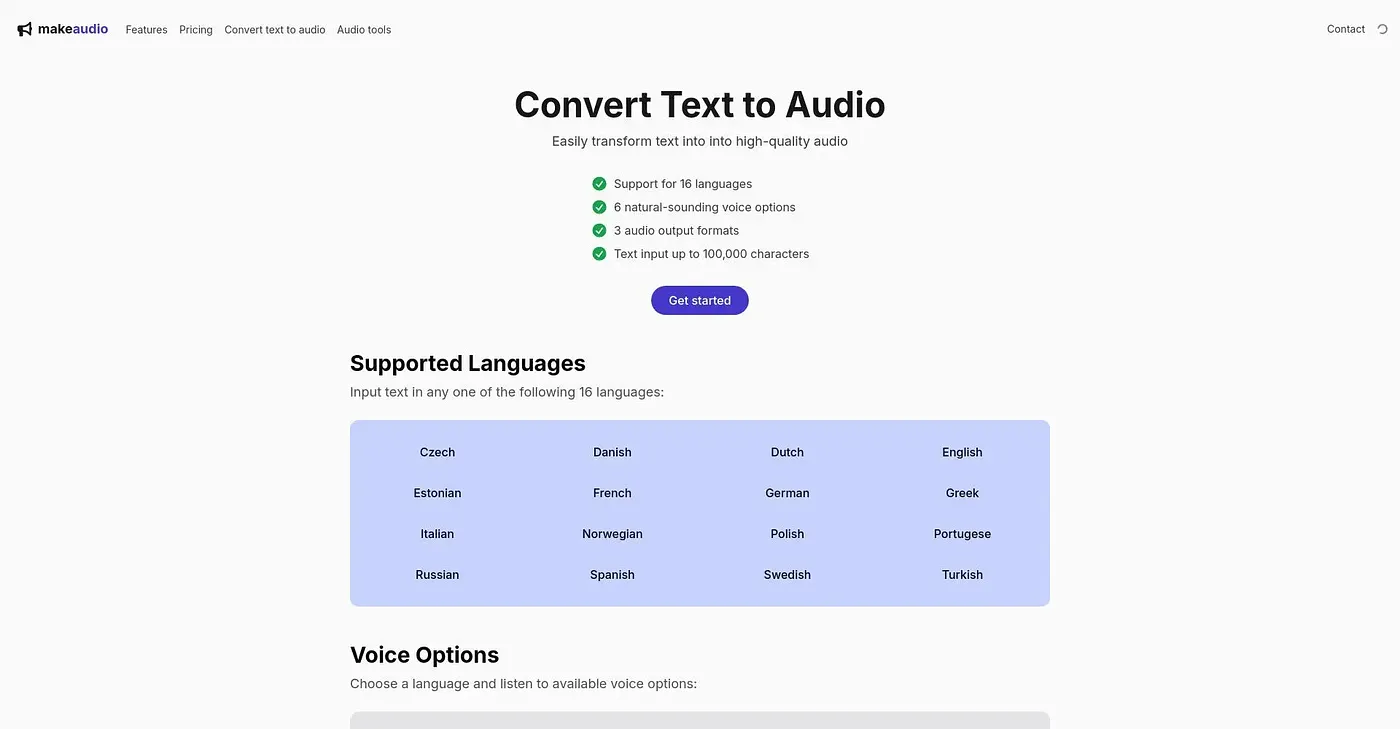Click 'Choose a language and listen to available voice options' text
The image size is (1400, 729).
(x=523, y=684)
